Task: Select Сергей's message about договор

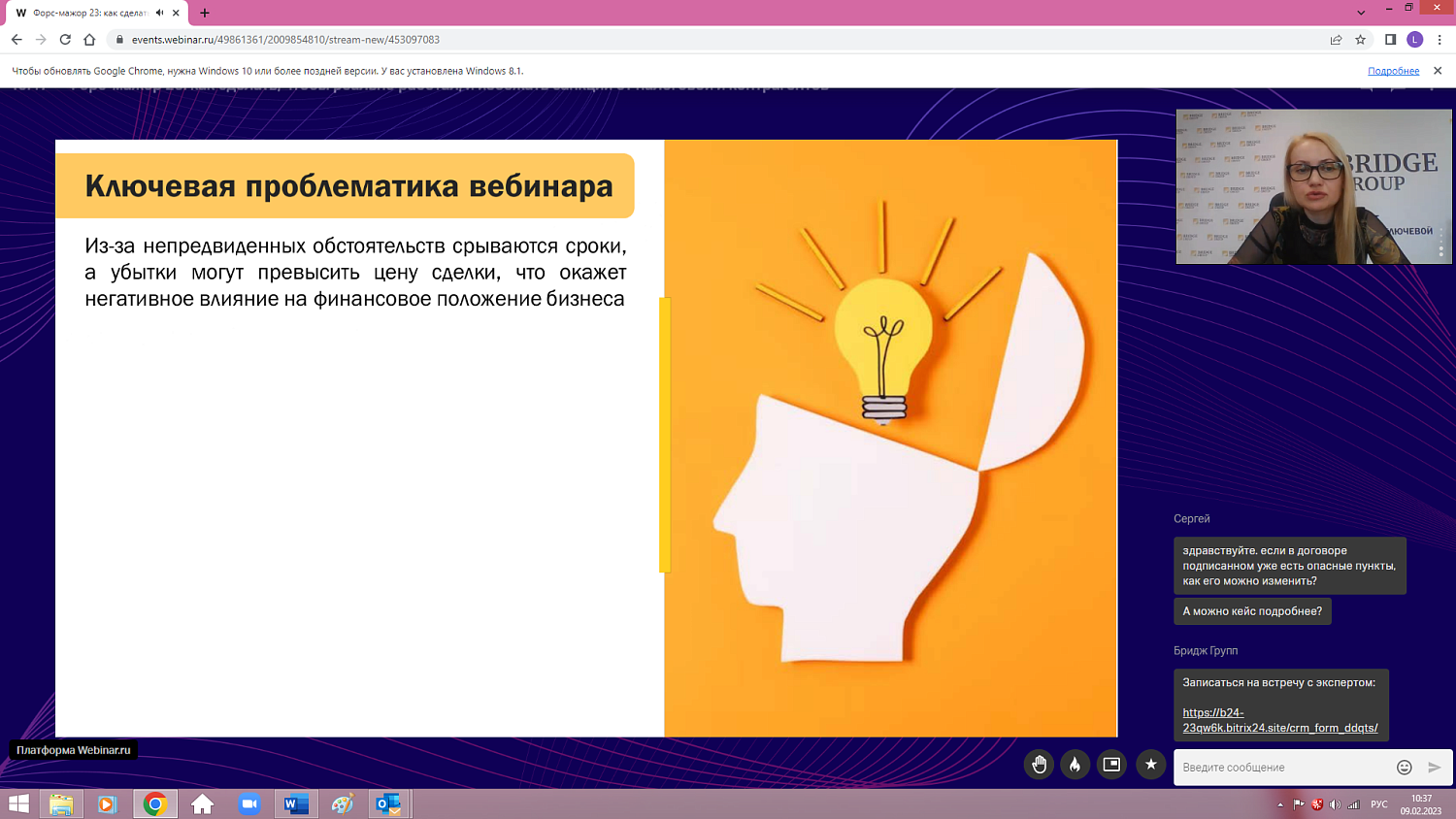Action: [1290, 566]
